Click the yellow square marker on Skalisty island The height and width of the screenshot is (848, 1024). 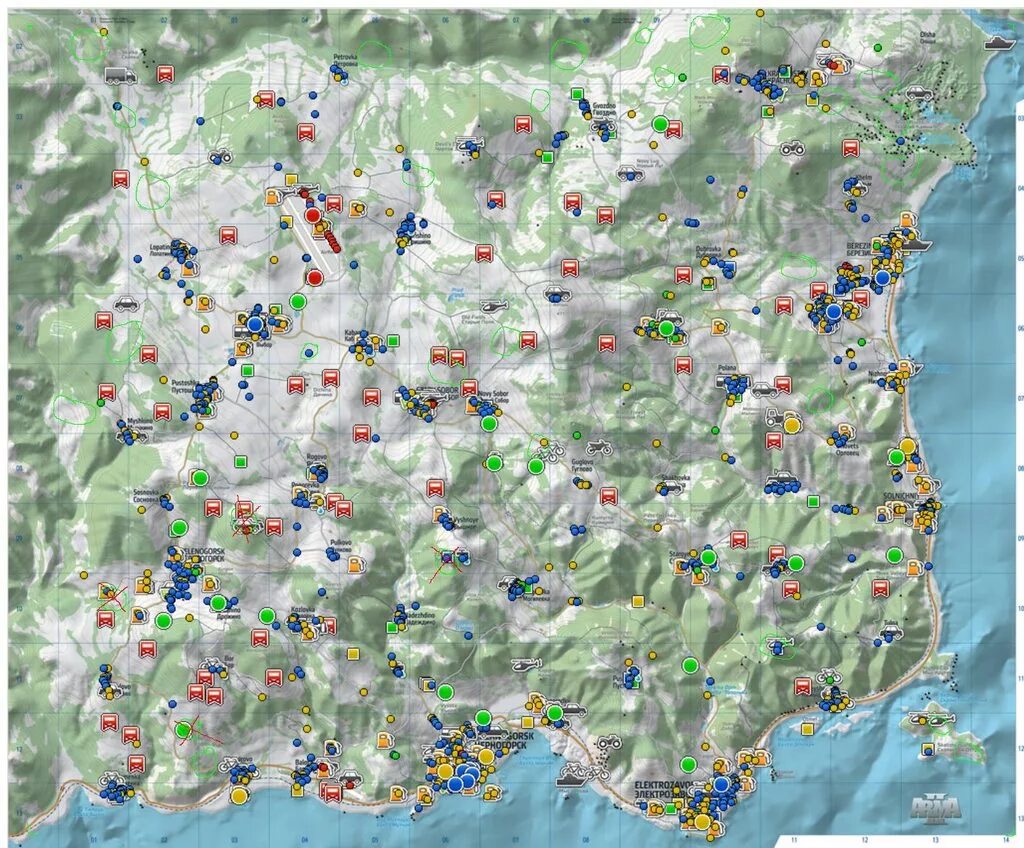click(x=927, y=749)
